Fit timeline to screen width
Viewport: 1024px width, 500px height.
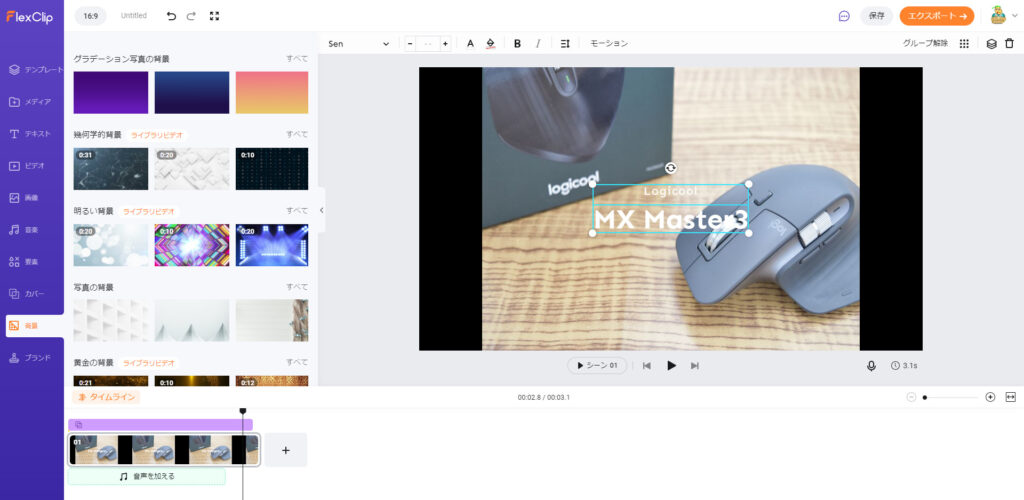point(1011,397)
